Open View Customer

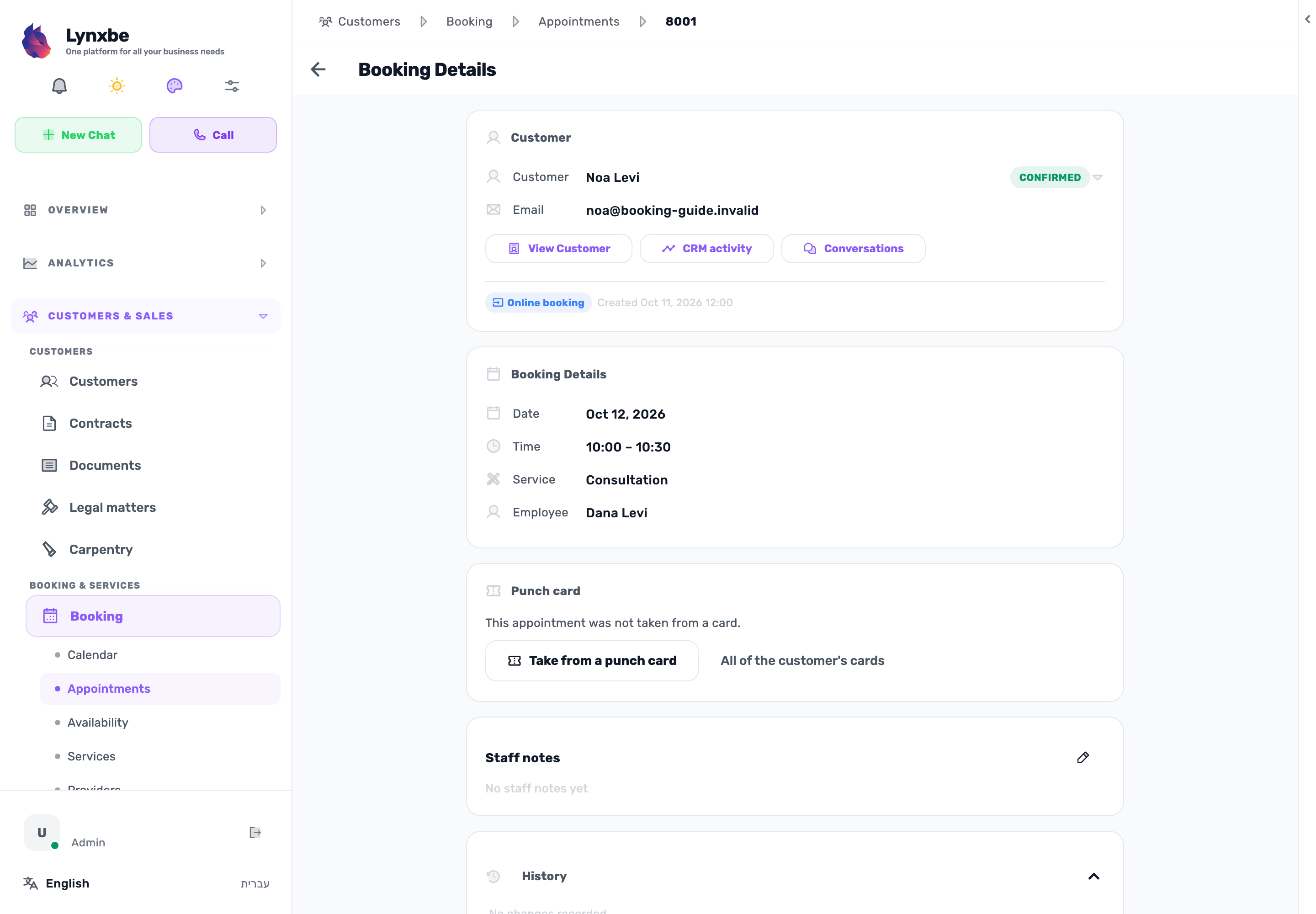pyautogui.click(x=558, y=249)
